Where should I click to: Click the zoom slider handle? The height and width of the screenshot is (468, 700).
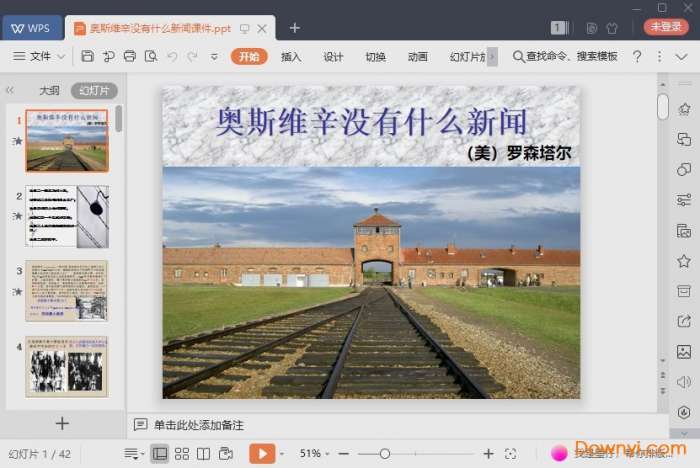(x=386, y=454)
